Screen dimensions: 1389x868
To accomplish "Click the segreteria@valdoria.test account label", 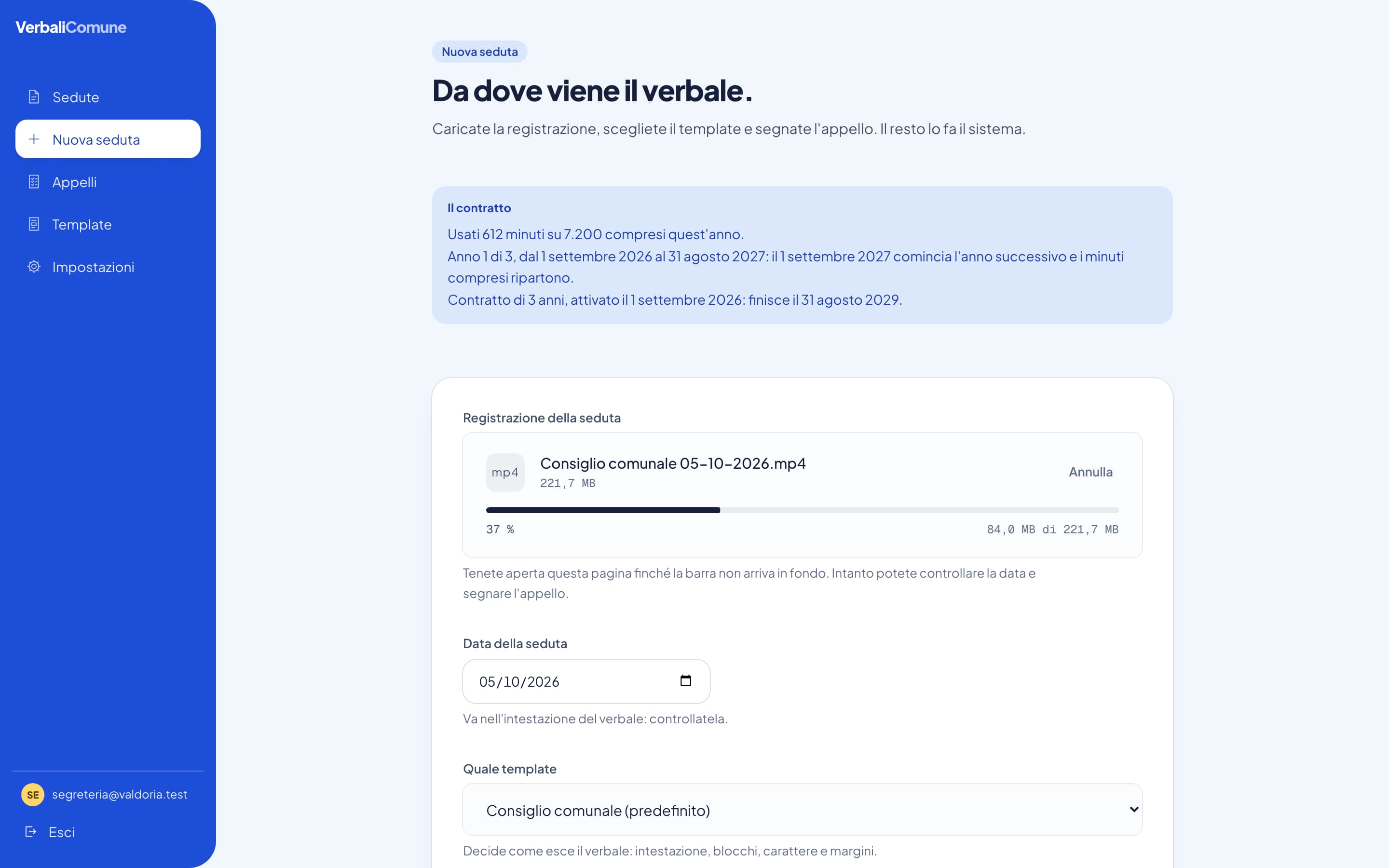I will (120, 795).
